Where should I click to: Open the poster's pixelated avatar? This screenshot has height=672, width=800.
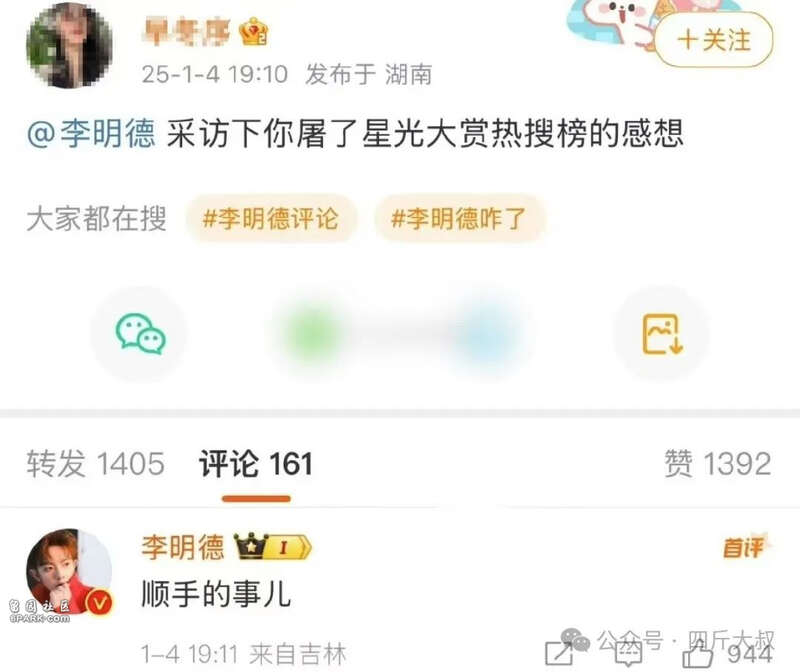click(69, 45)
